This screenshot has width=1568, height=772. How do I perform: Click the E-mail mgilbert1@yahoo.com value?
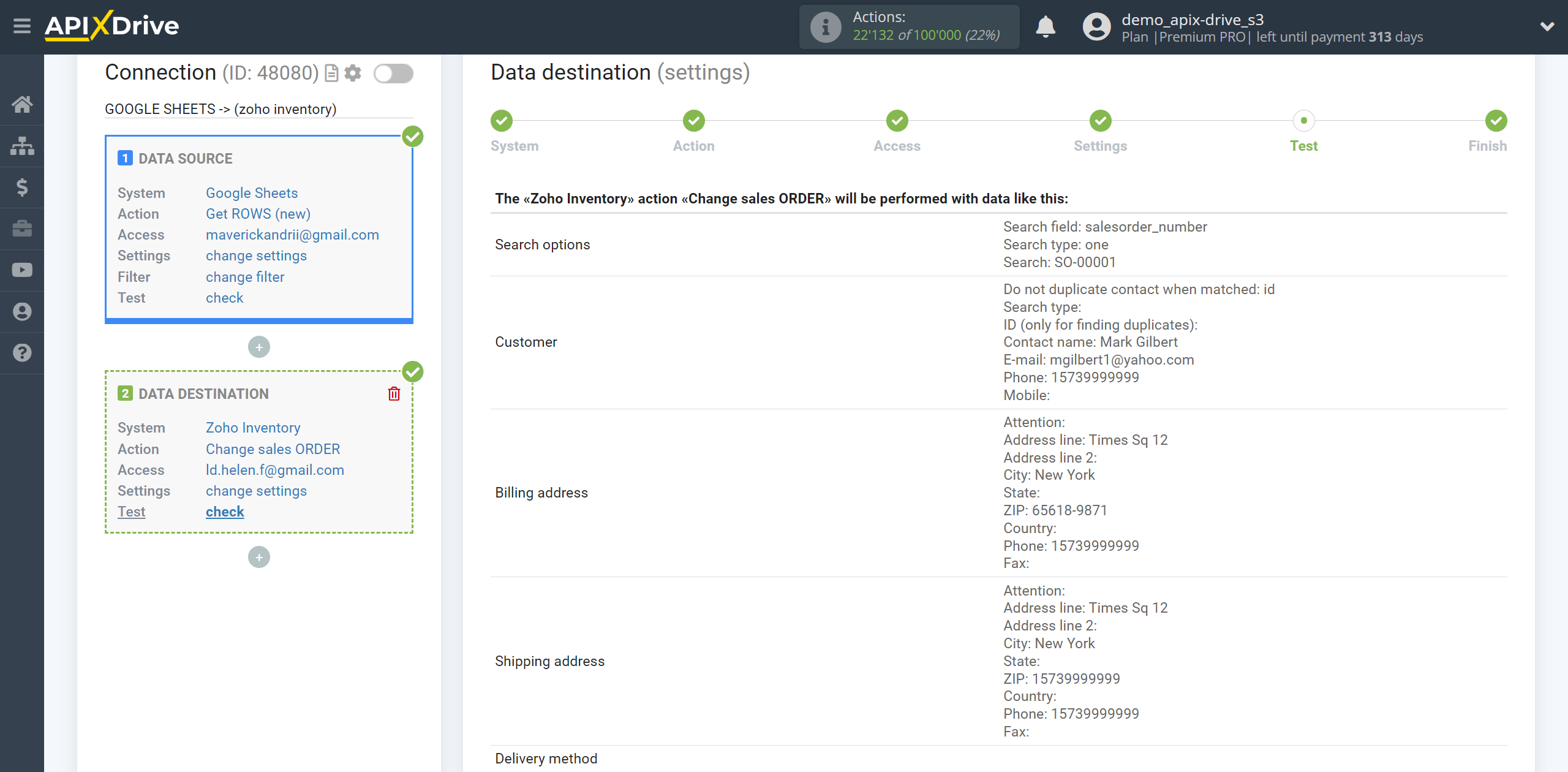pyautogui.click(x=1099, y=360)
